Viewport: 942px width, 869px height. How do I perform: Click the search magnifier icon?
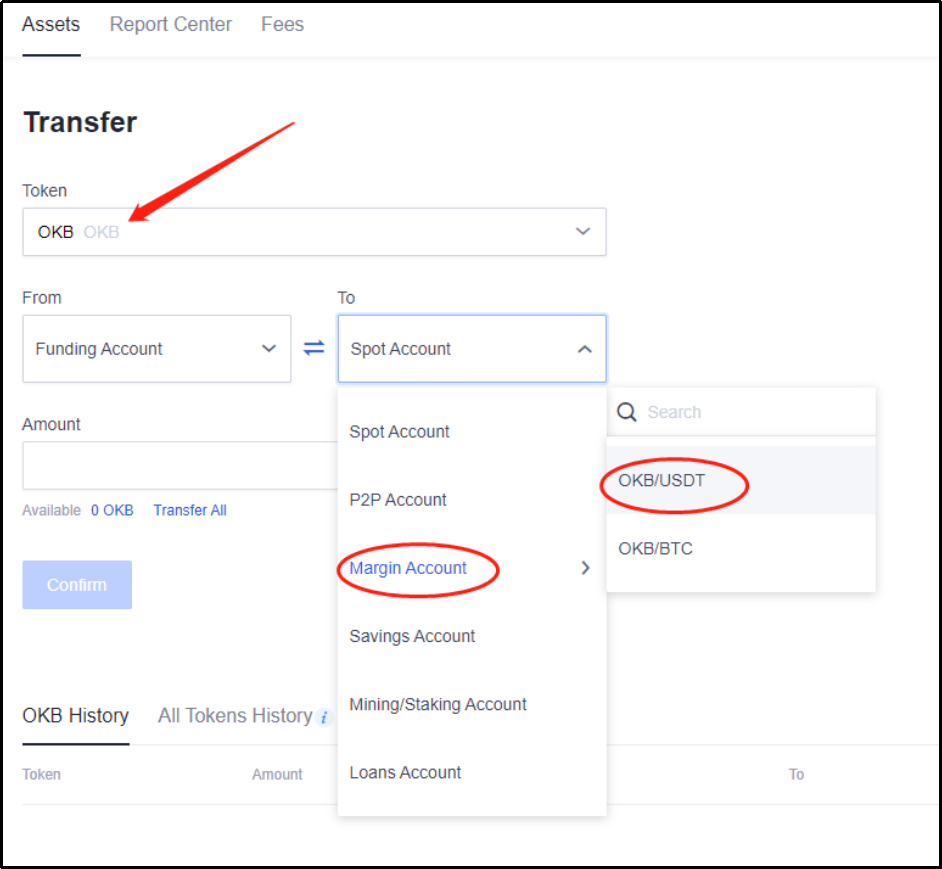point(627,412)
